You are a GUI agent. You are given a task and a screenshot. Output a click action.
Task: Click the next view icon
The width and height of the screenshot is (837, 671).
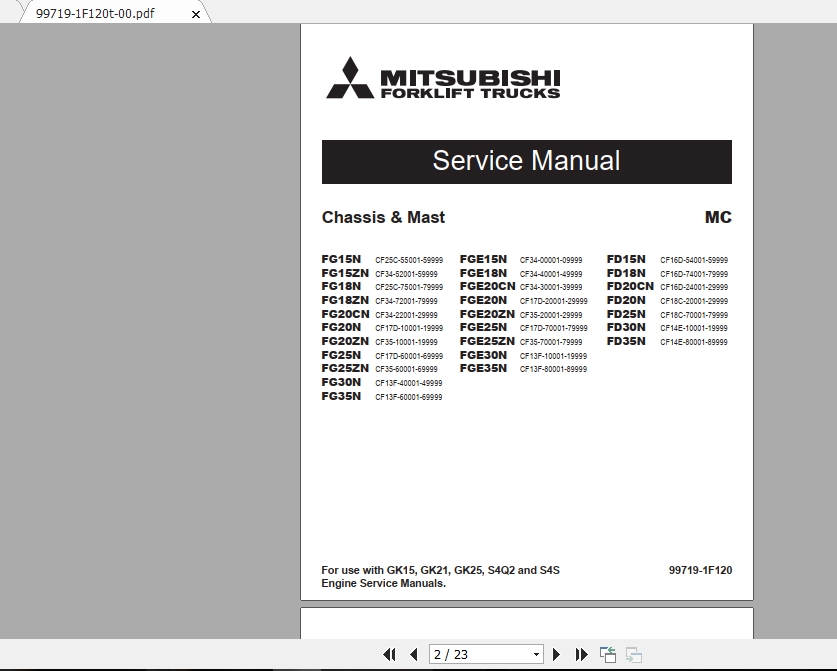tap(633, 653)
